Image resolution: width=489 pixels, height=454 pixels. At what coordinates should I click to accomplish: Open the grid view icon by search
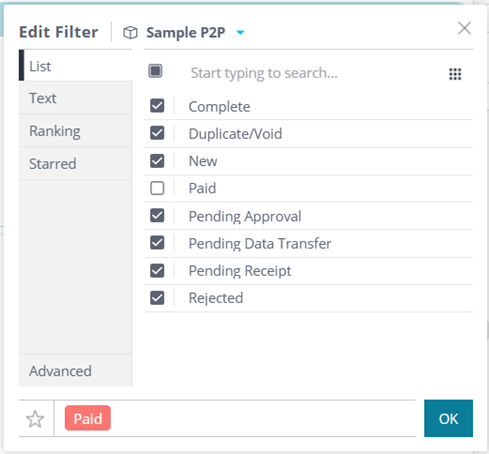pyautogui.click(x=455, y=74)
